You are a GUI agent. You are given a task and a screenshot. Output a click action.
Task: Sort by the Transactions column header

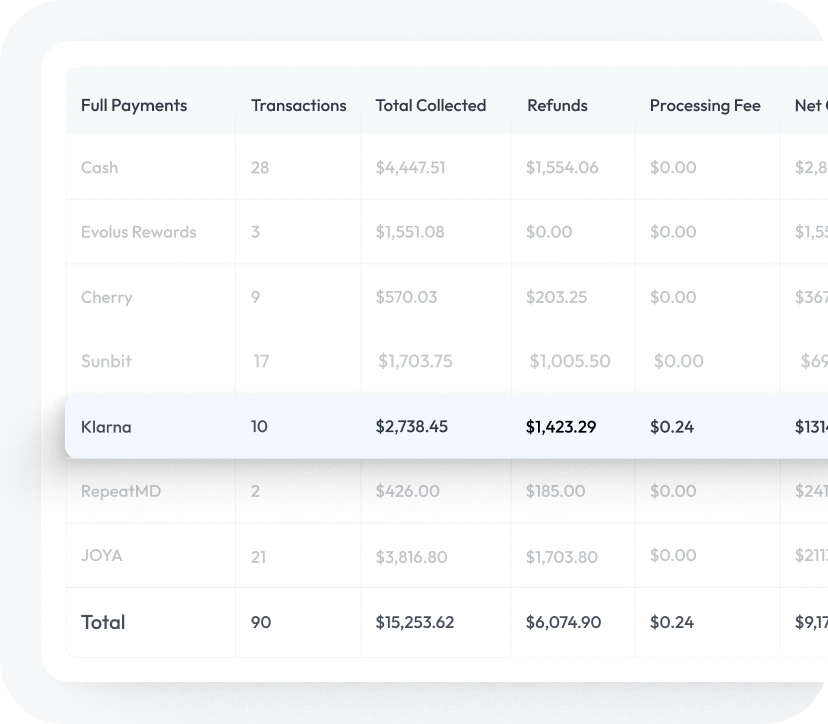tap(298, 105)
